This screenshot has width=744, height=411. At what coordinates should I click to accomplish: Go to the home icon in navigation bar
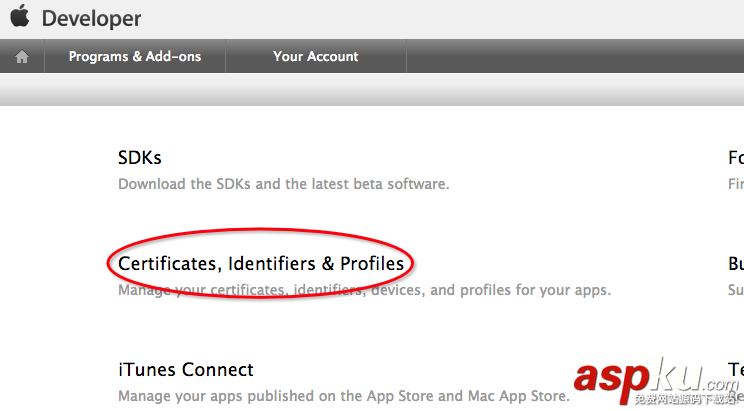(22, 57)
